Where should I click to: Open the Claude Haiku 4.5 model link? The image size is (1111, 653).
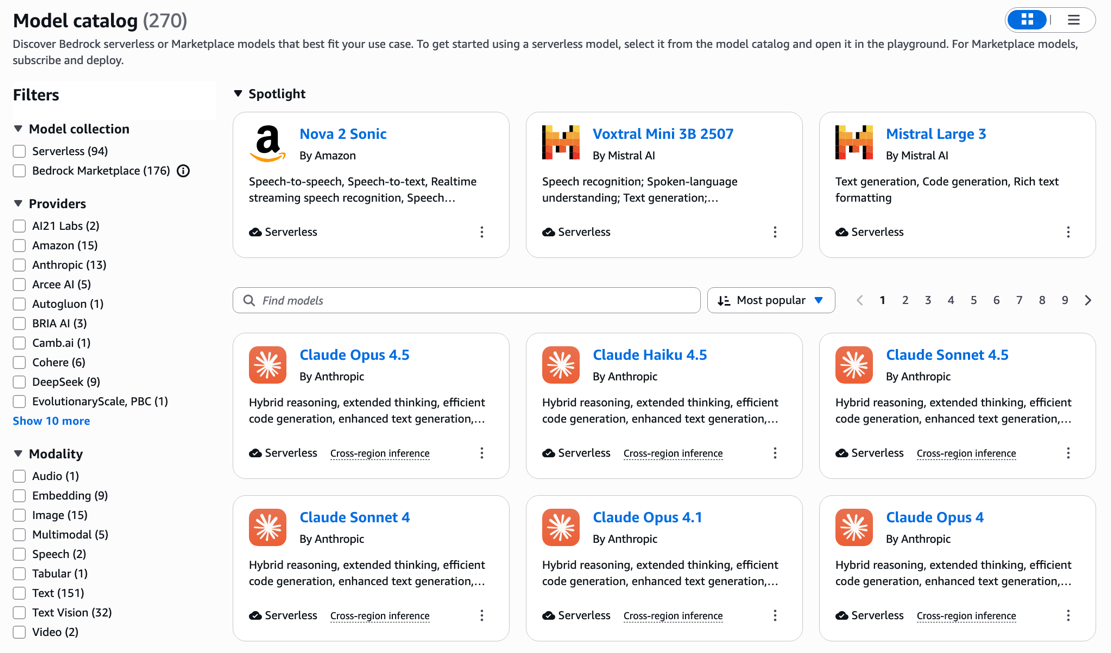pyautogui.click(x=650, y=355)
